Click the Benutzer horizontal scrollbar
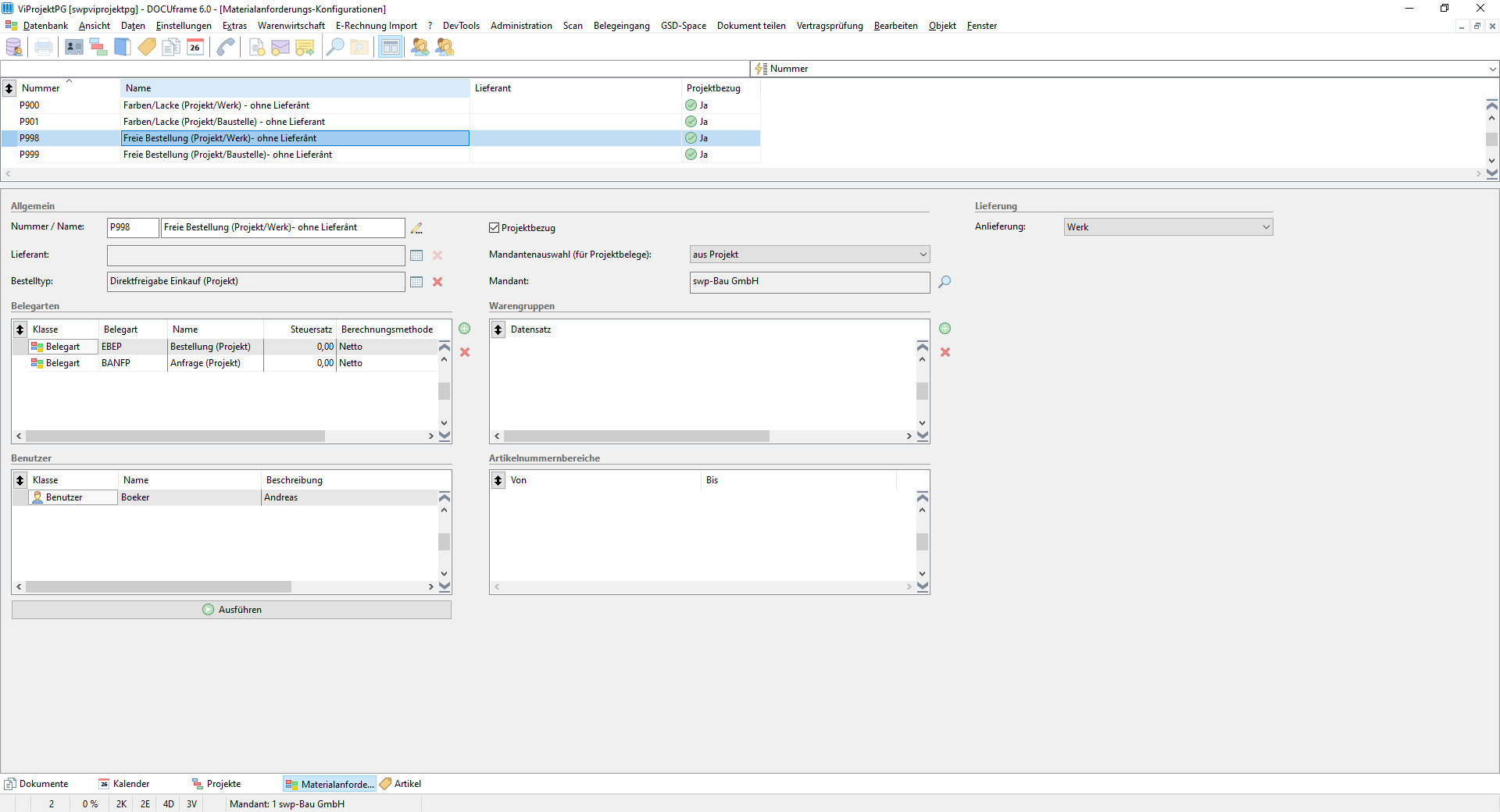1500x812 pixels. [x=159, y=587]
